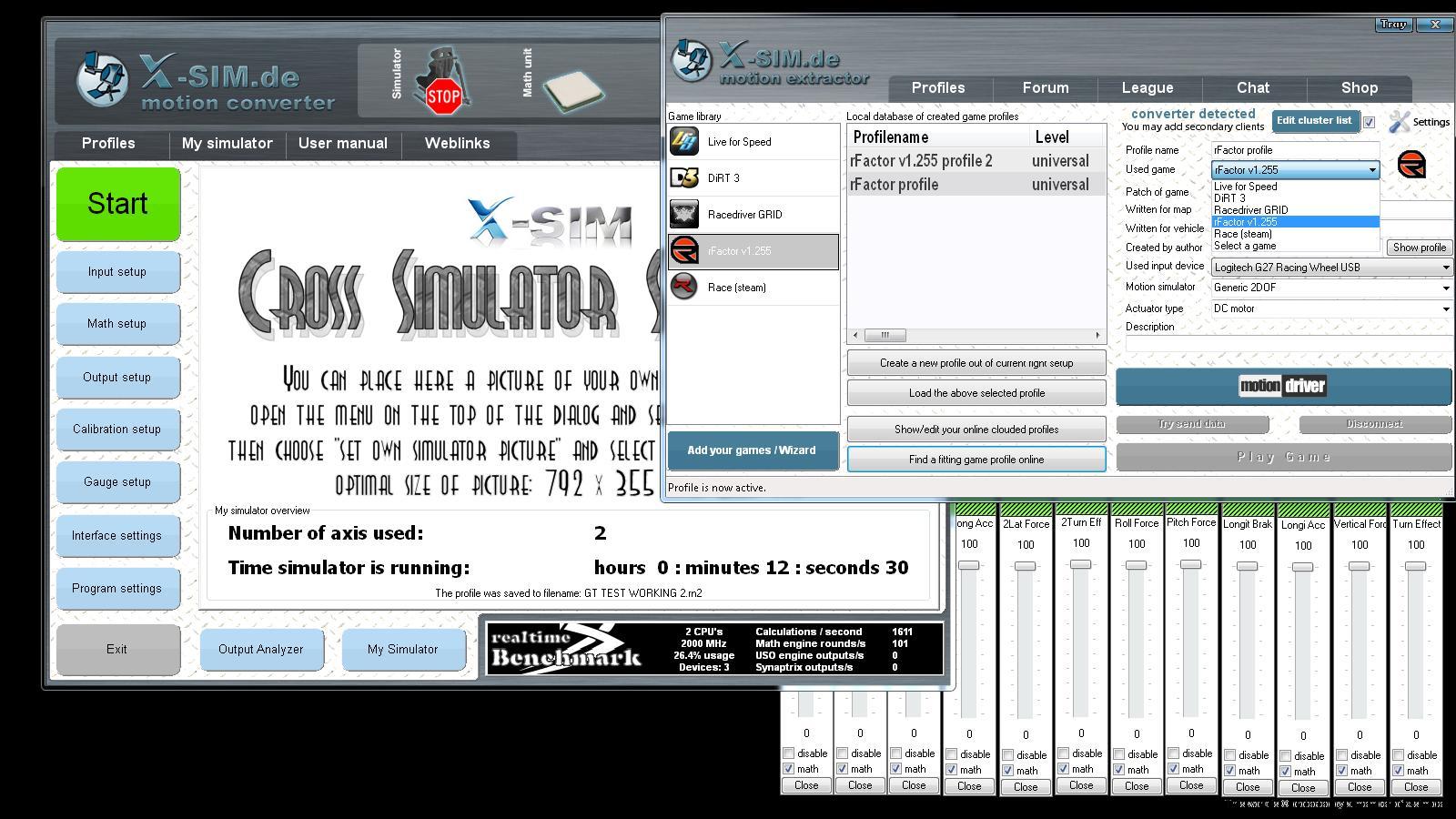Open the Motion simulator dropdown
The image size is (1456, 819).
(1445, 288)
